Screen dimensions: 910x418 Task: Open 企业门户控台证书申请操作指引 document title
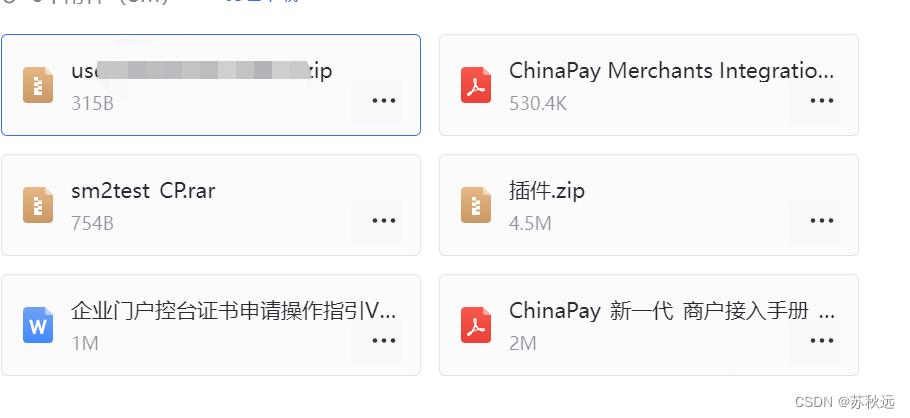point(233,311)
